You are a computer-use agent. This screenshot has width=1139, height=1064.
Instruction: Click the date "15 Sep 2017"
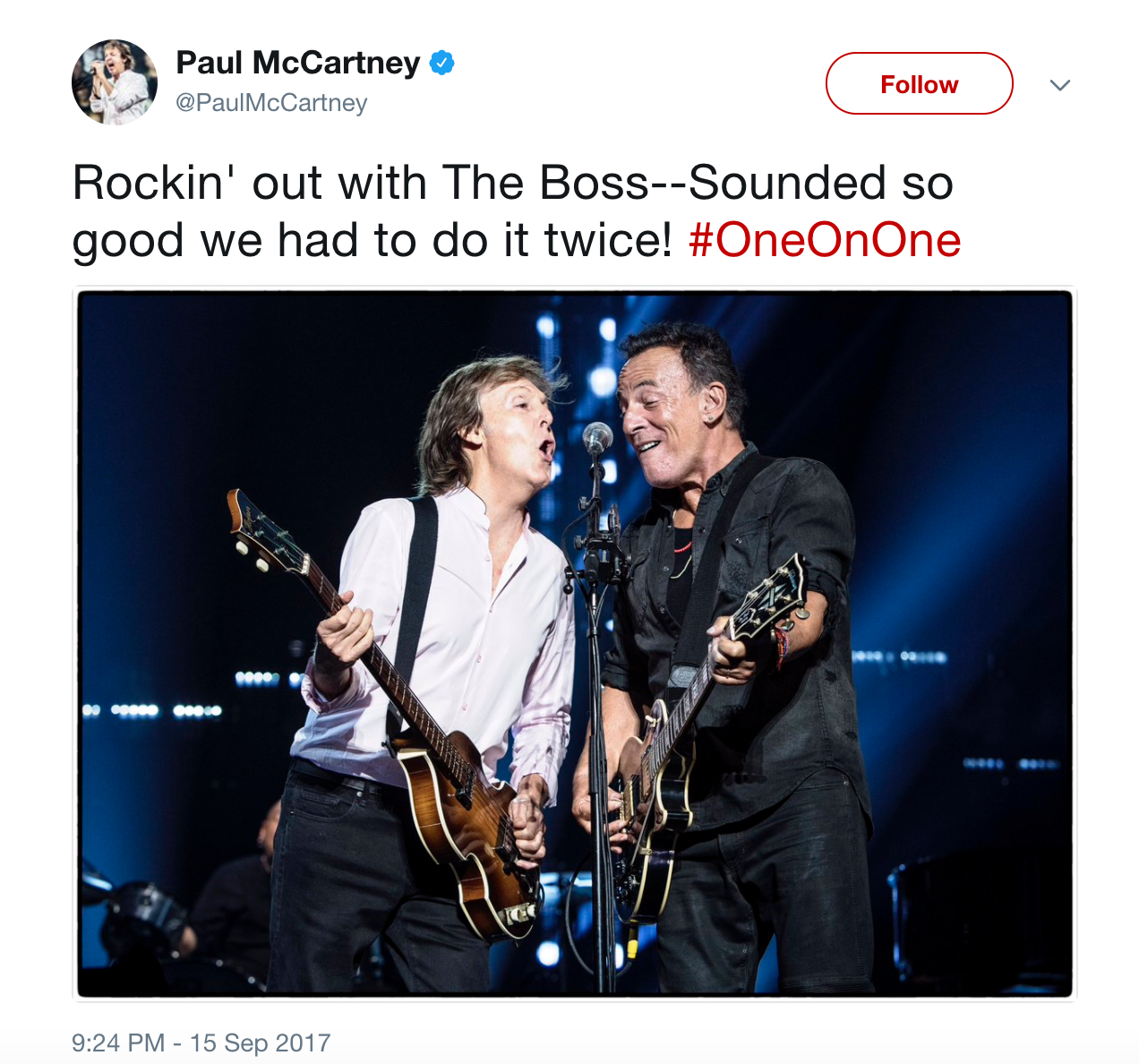coord(260,1043)
